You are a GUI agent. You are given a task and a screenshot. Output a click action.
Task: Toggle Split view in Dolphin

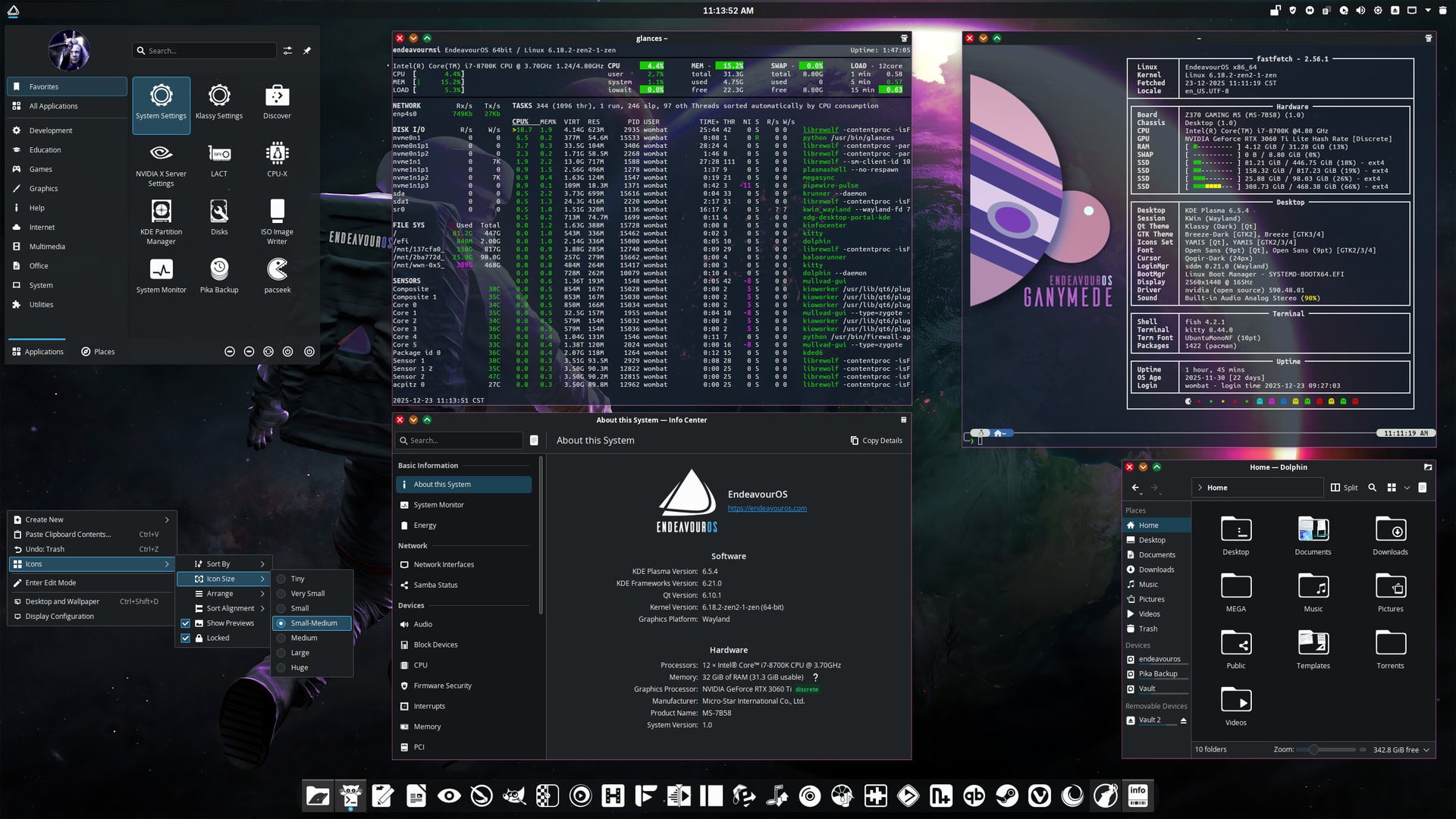pyautogui.click(x=1344, y=488)
